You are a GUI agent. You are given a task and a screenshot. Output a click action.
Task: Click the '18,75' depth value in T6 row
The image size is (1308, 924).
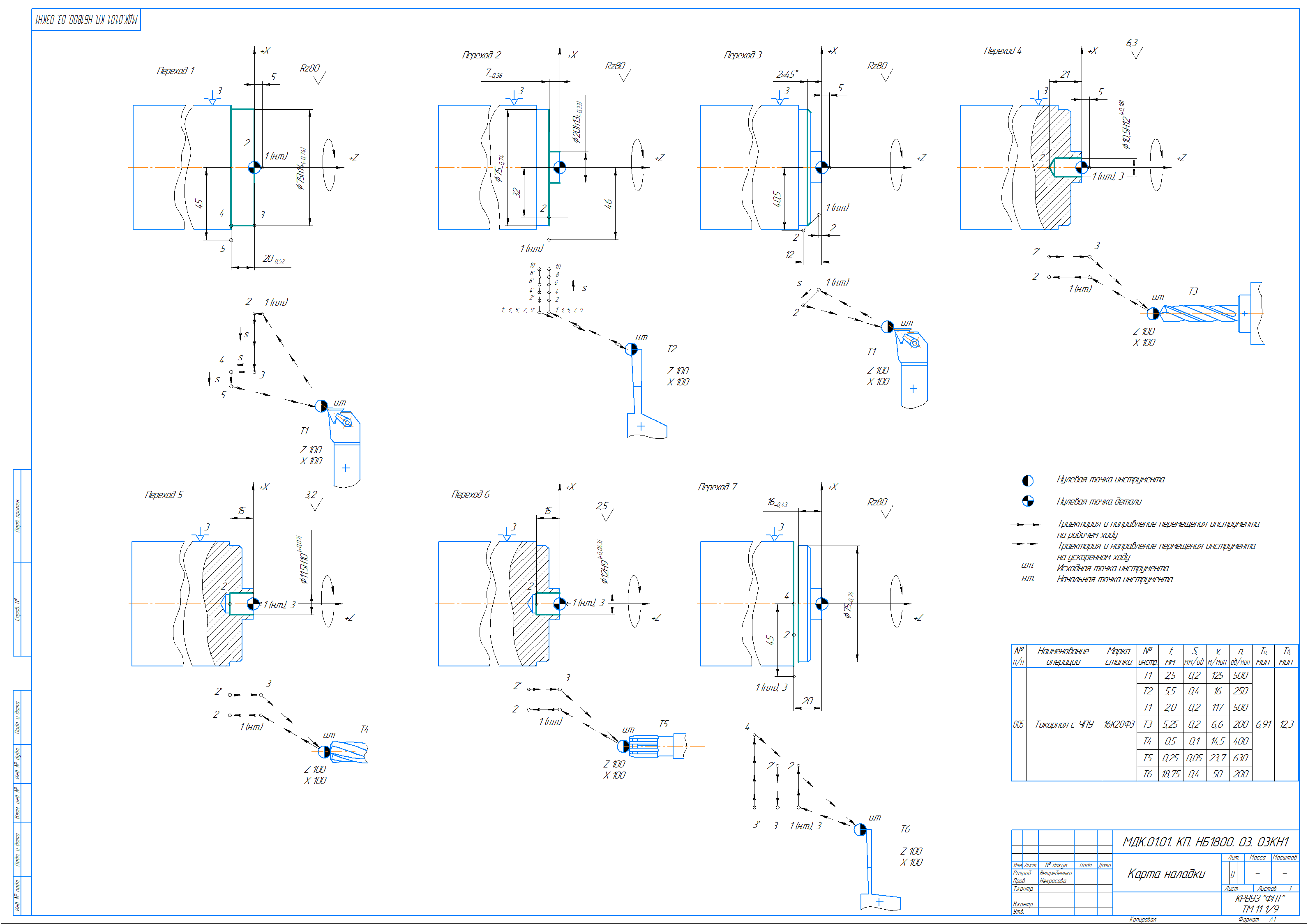point(1170,774)
